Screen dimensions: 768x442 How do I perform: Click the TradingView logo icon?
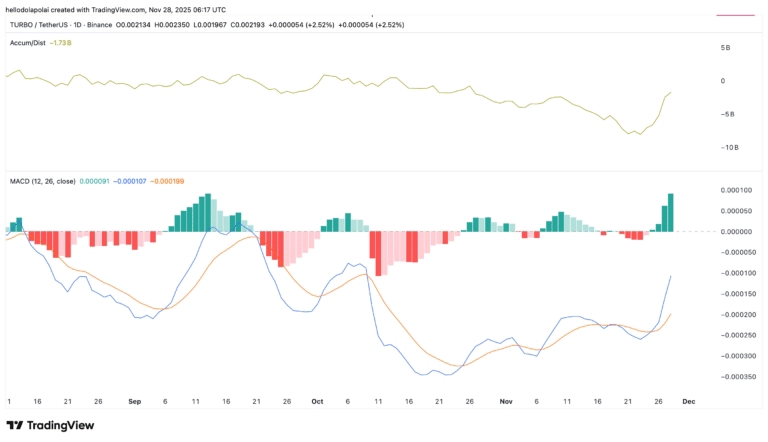point(15,425)
